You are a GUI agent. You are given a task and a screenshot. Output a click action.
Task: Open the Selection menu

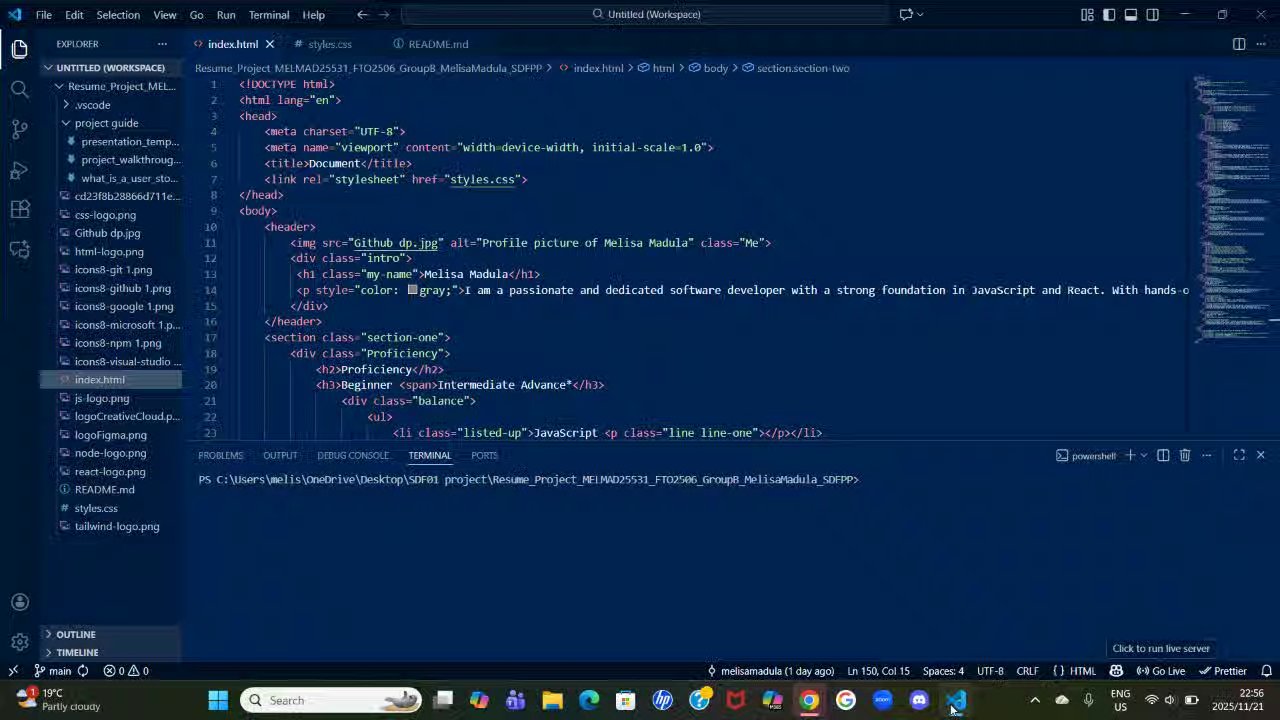(x=118, y=15)
